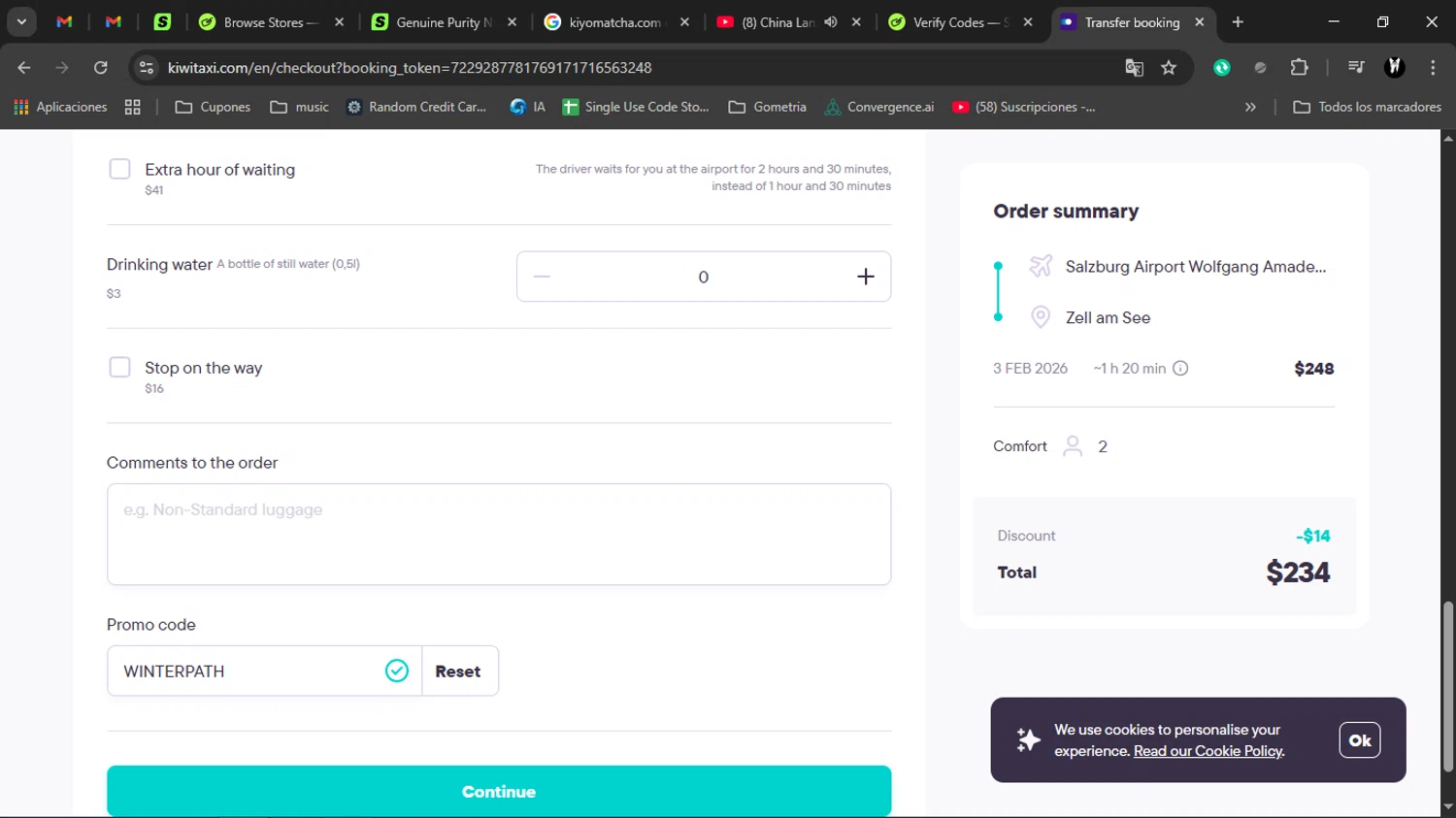The height and width of the screenshot is (818, 1456).
Task: Open the Convergence.ai bookmark
Action: [x=879, y=107]
